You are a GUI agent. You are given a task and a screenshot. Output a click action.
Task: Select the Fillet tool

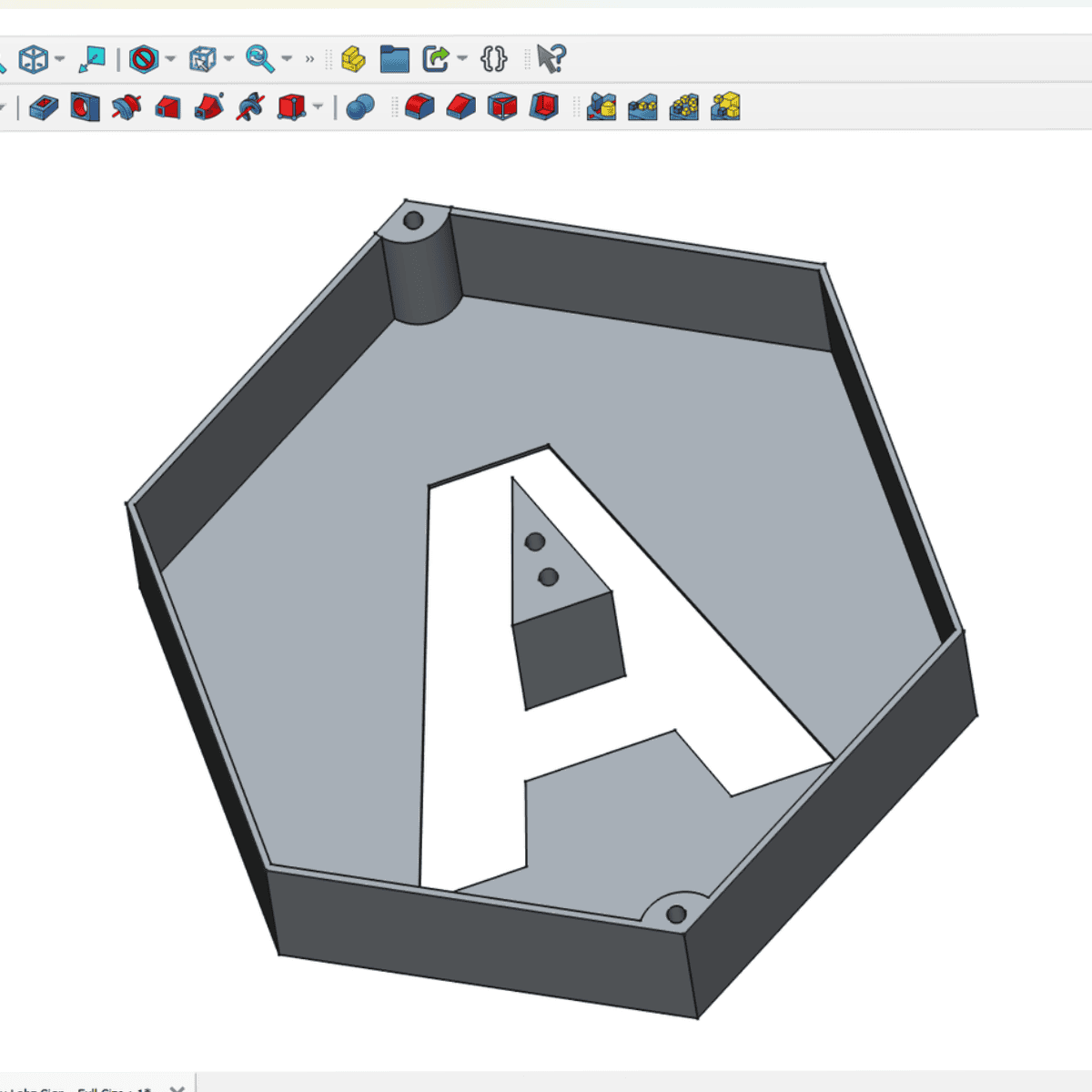pyautogui.click(x=419, y=107)
